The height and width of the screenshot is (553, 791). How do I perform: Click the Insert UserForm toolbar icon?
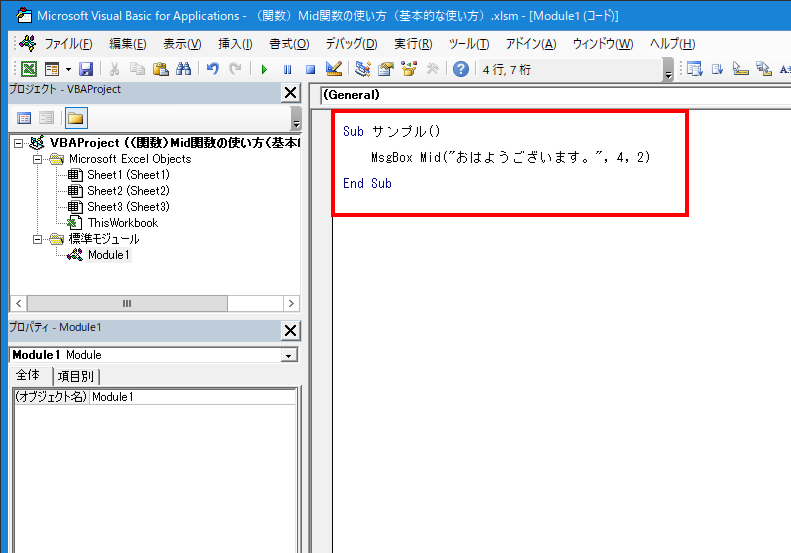[52, 69]
